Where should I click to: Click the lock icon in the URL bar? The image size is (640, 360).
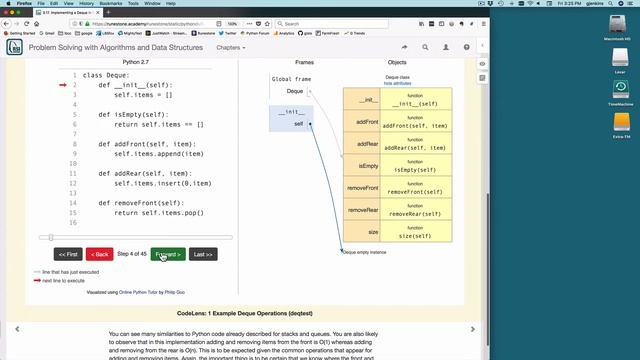coord(87,24)
